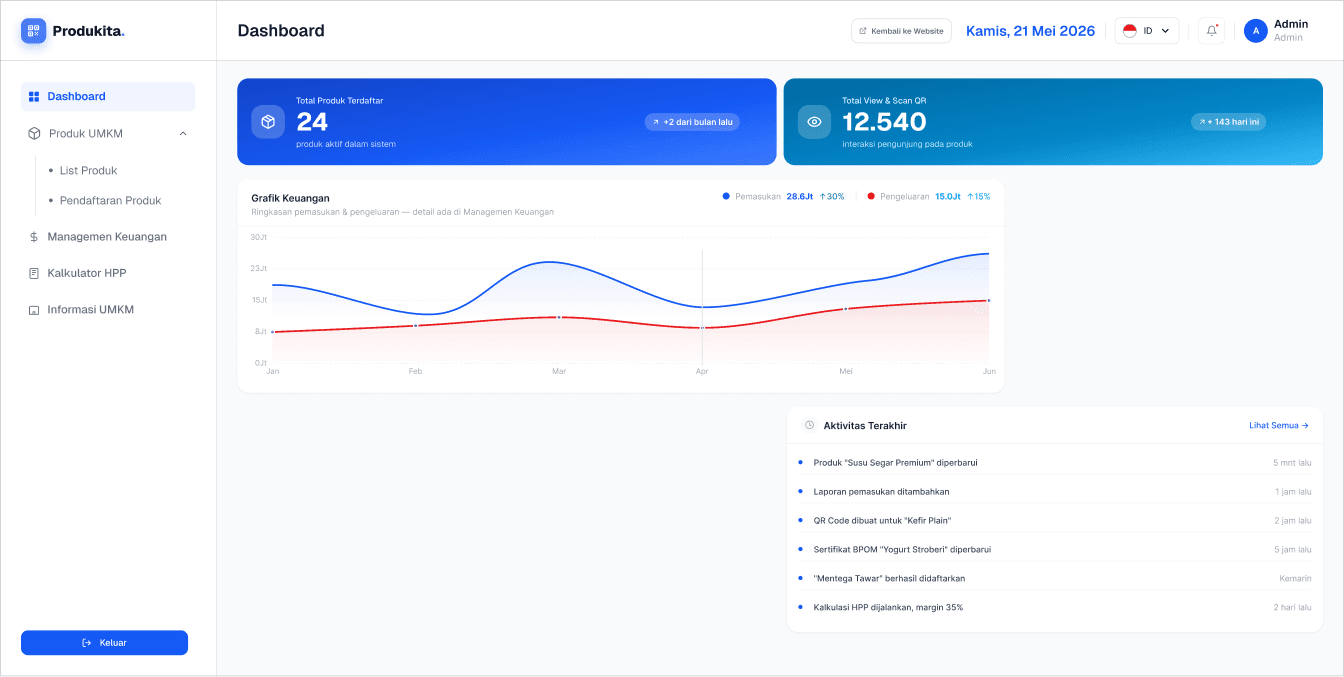Screen dimensions: 1344x677
Task: Open notifications bell icon
Action: click(x=1212, y=31)
